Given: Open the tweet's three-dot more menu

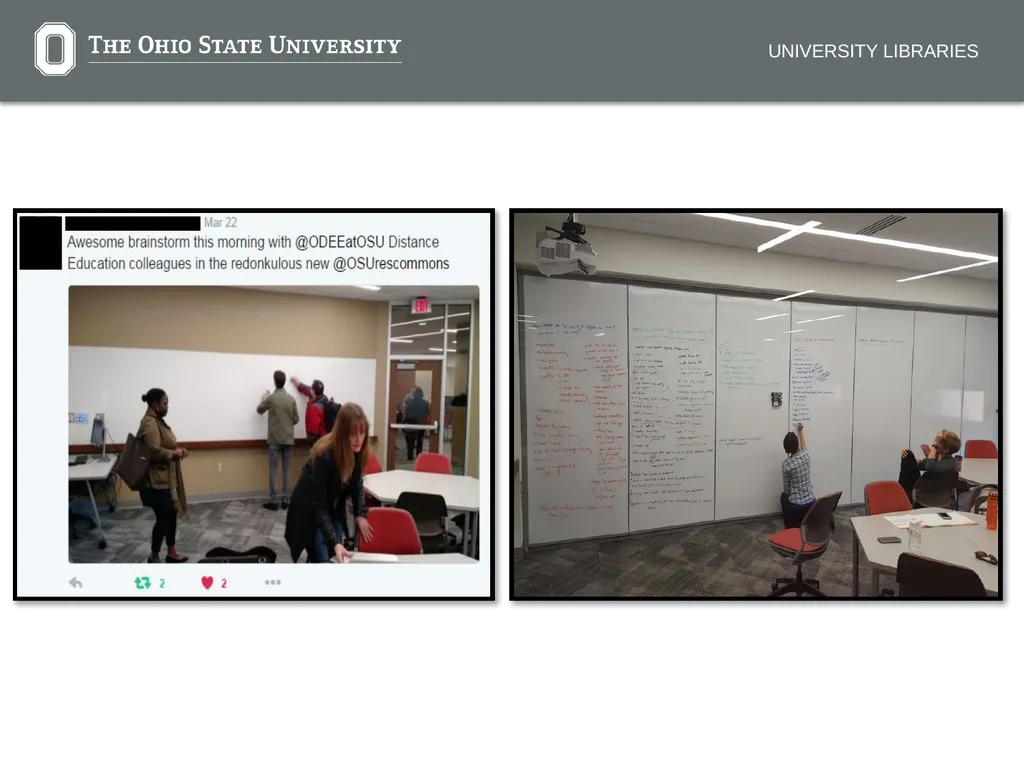Looking at the screenshot, I should [273, 582].
